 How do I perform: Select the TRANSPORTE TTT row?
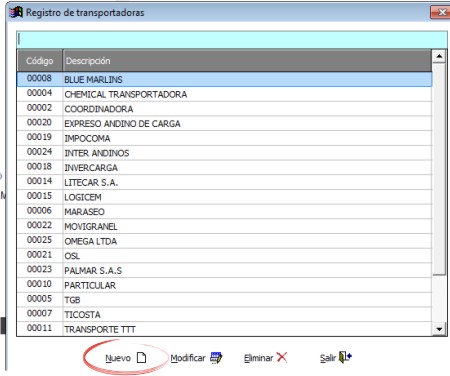tap(224, 329)
